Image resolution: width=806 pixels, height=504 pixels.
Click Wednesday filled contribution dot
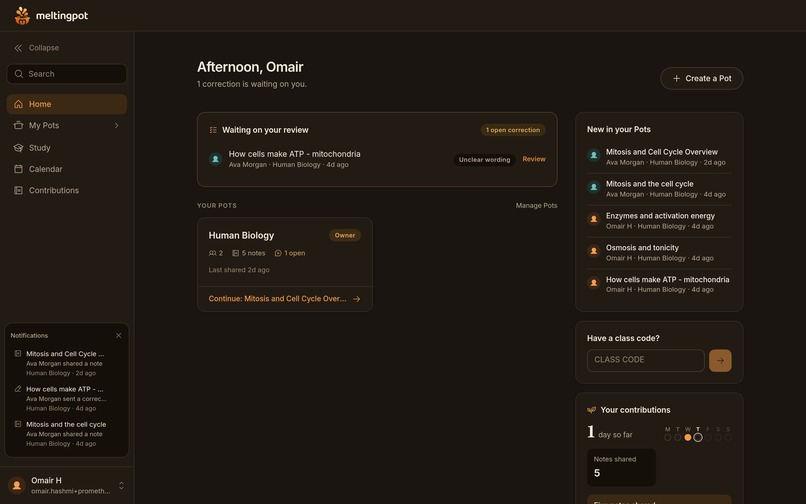688,437
